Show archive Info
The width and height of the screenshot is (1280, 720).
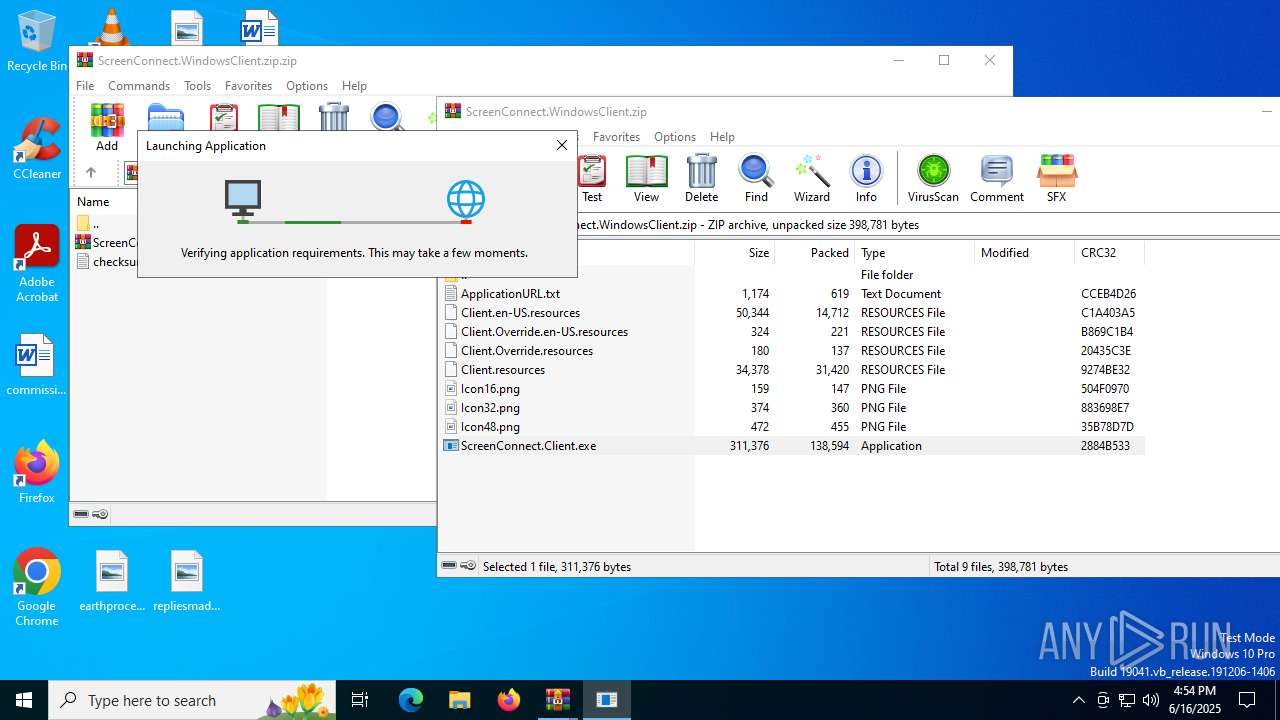tap(866, 178)
